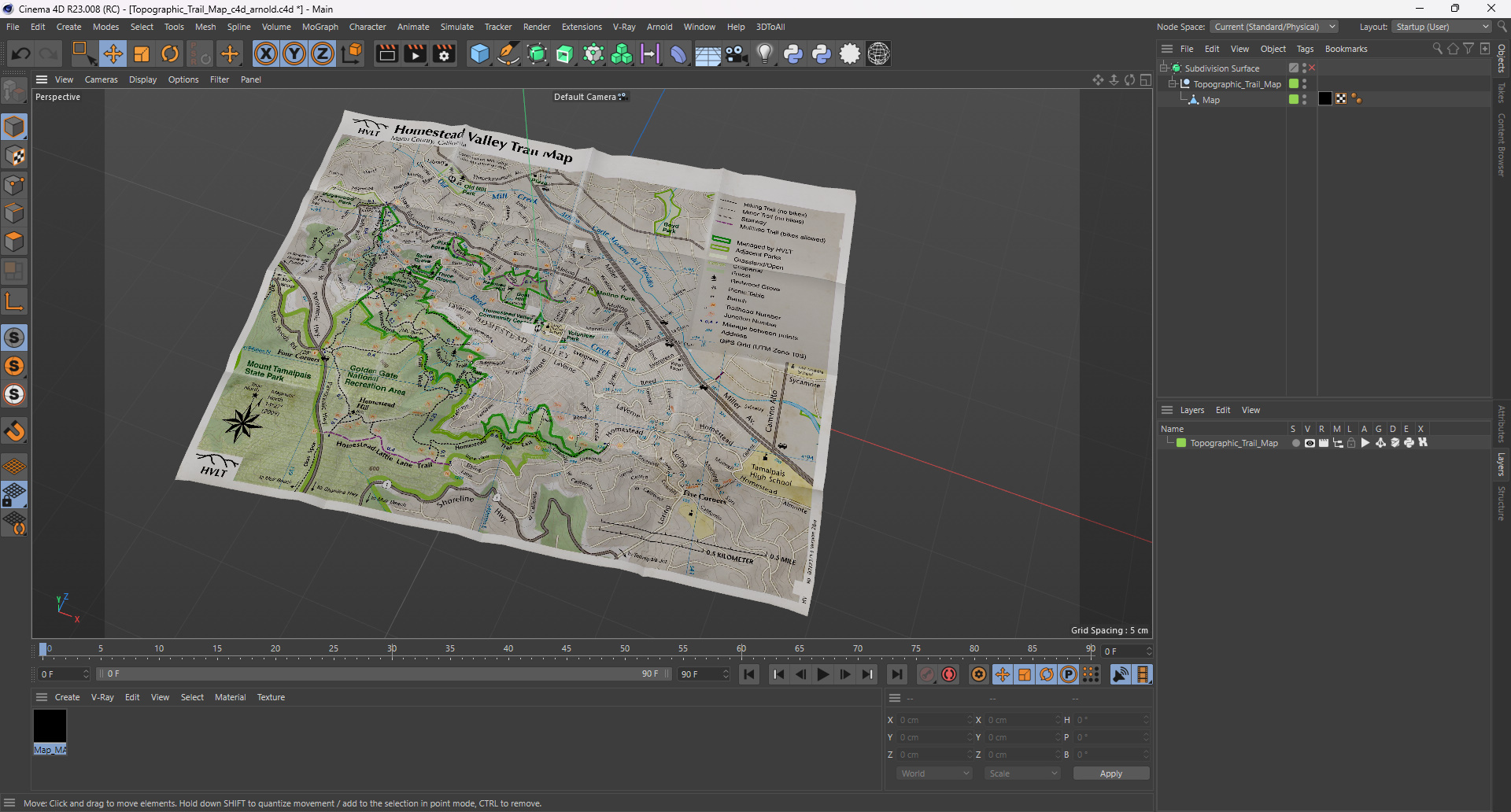This screenshot has width=1511, height=812.
Task: Toggle Z-axis lock
Action: [323, 54]
